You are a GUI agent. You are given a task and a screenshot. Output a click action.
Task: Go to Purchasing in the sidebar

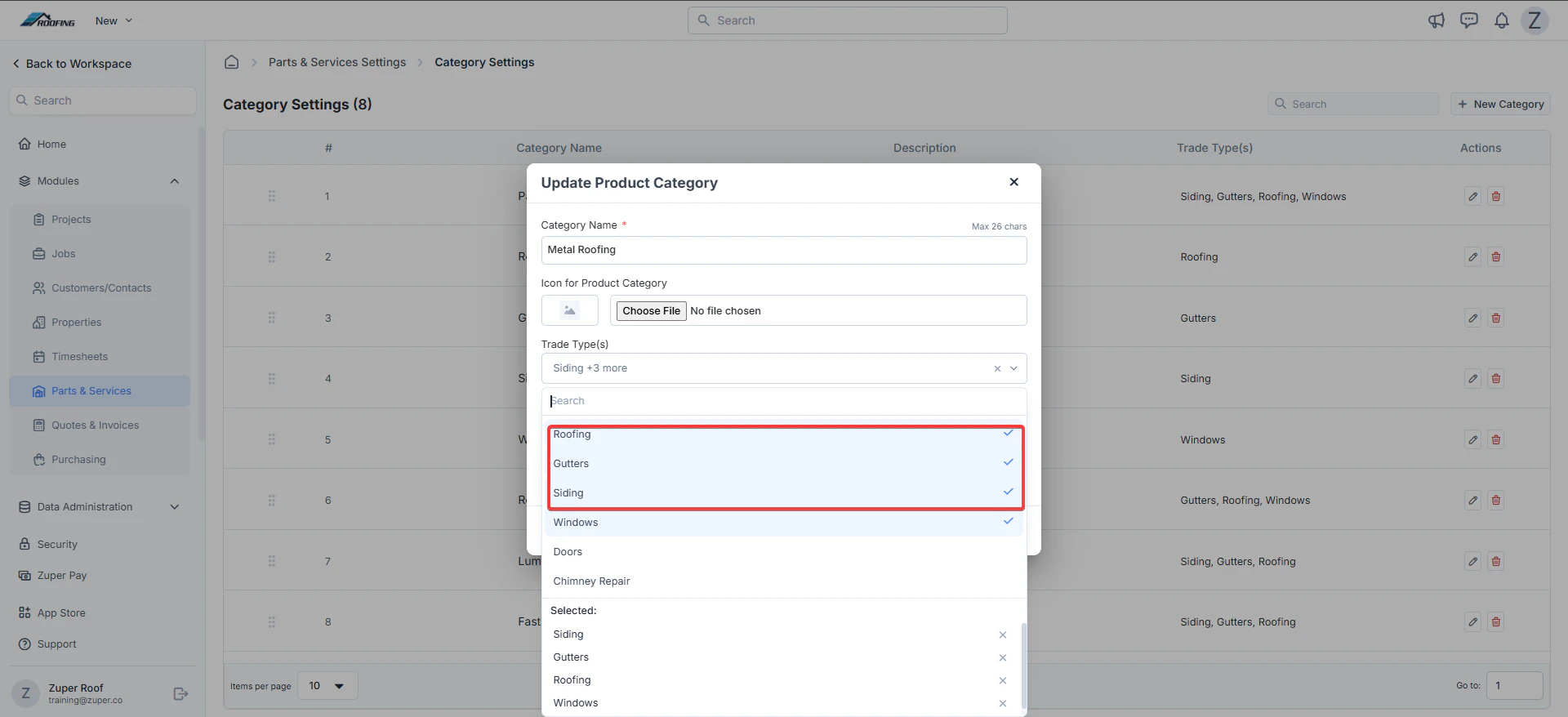[78, 460]
